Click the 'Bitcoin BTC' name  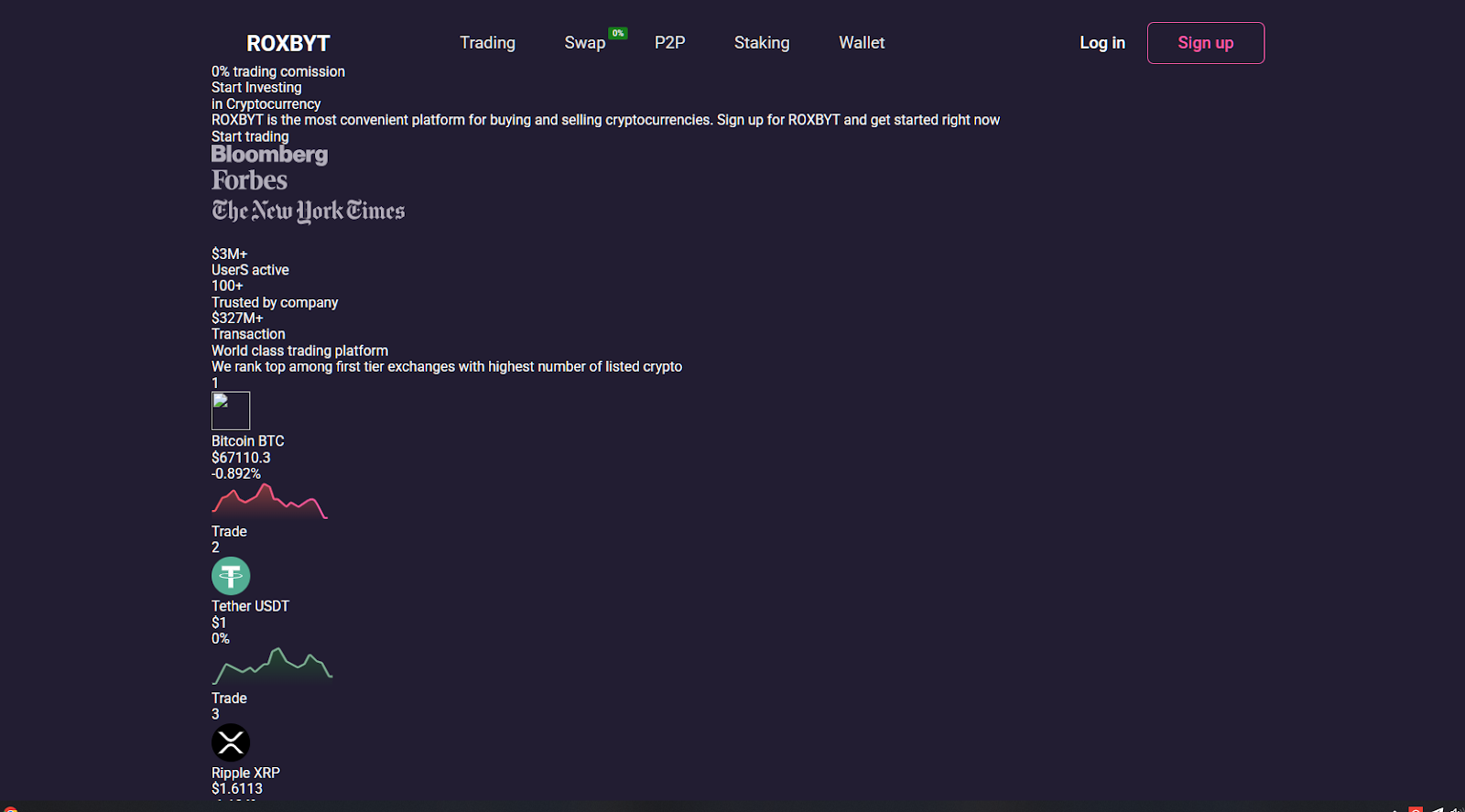tap(247, 441)
